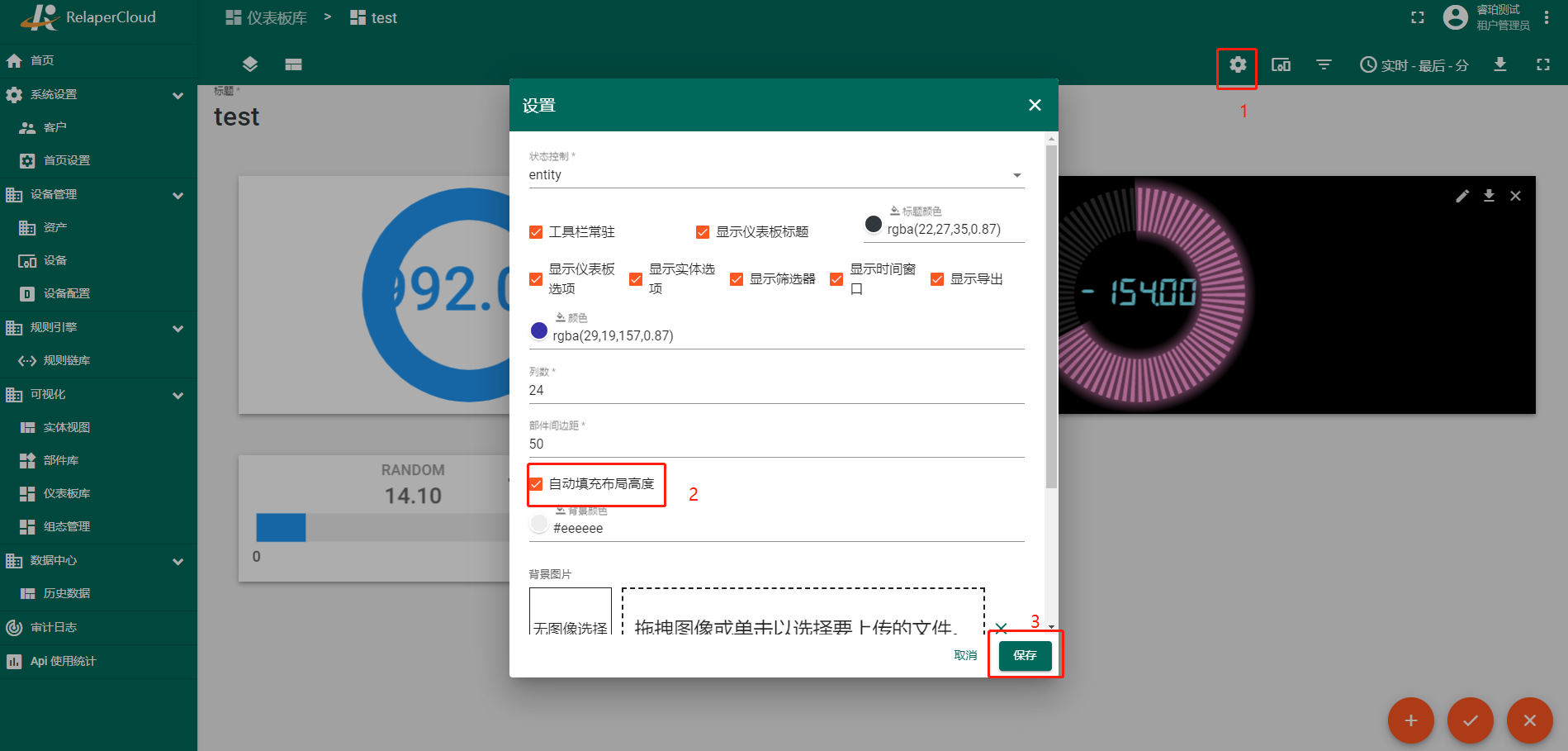Export the gauge widget via download icon
The height and width of the screenshot is (751, 1568).
(1489, 196)
